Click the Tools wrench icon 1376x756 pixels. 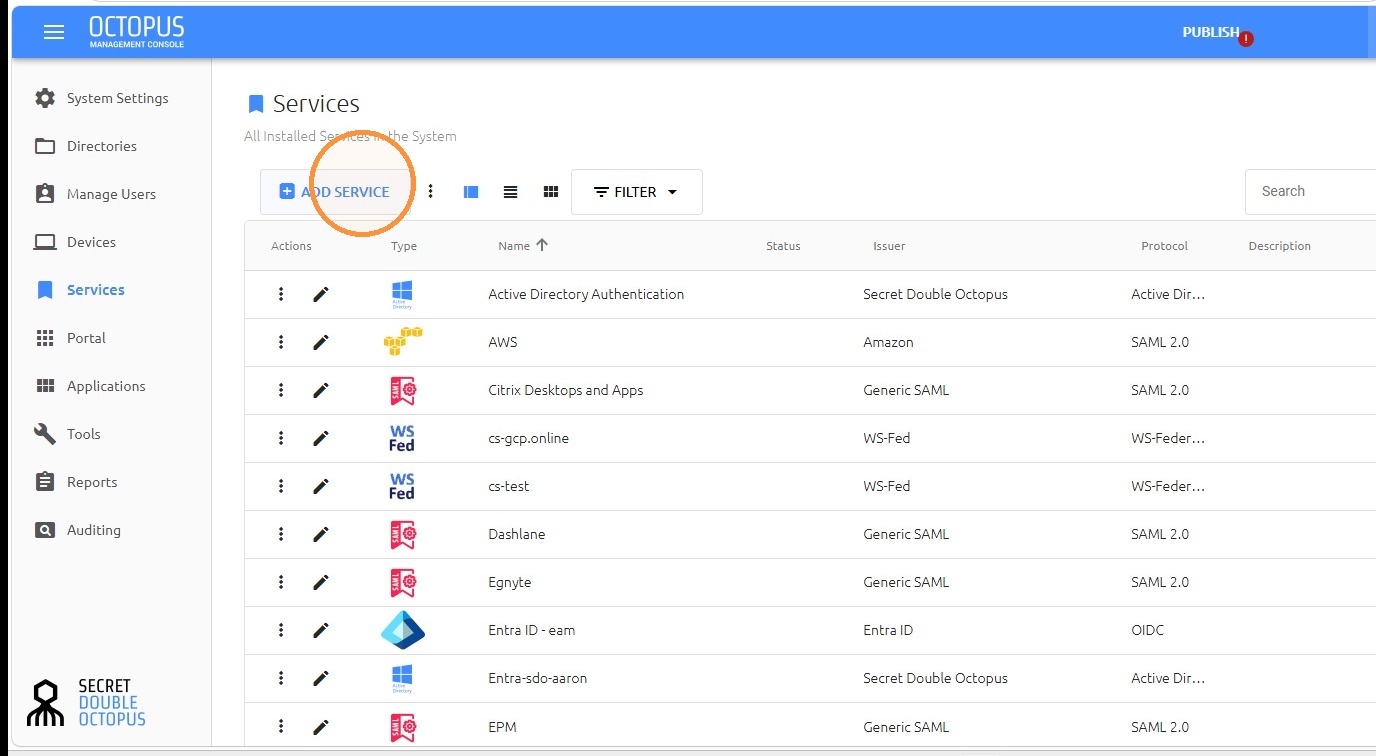tap(45, 434)
